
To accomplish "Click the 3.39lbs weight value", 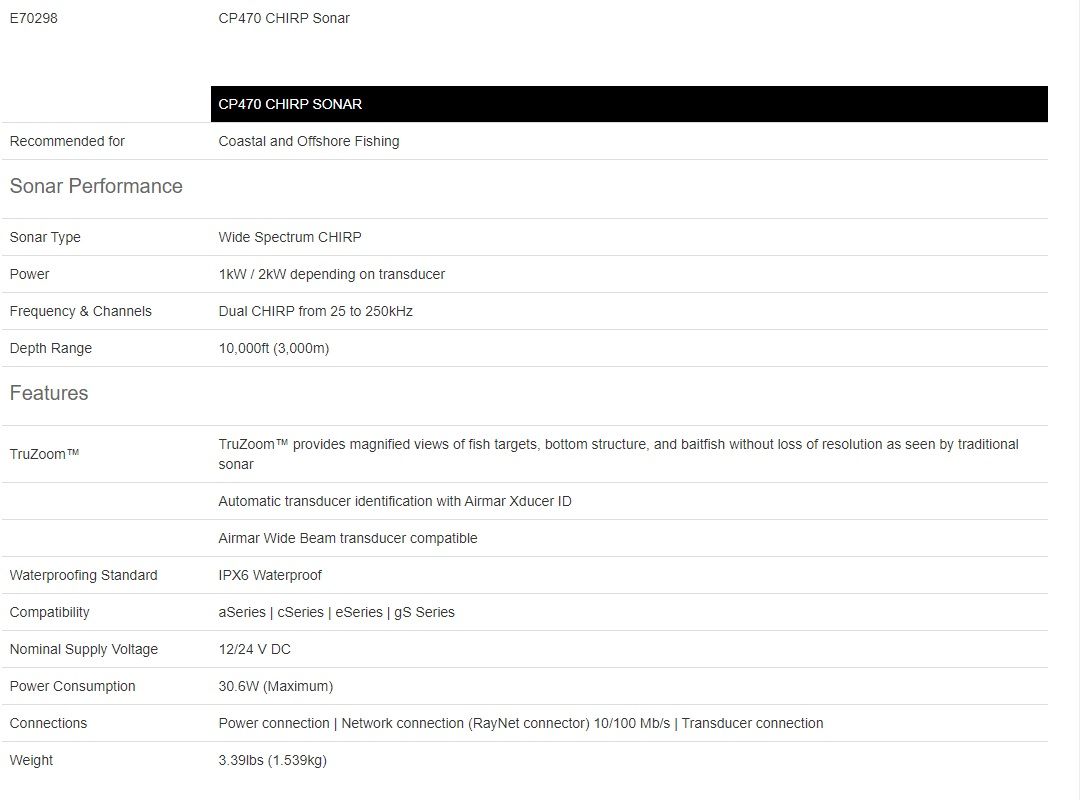I will [x=273, y=760].
